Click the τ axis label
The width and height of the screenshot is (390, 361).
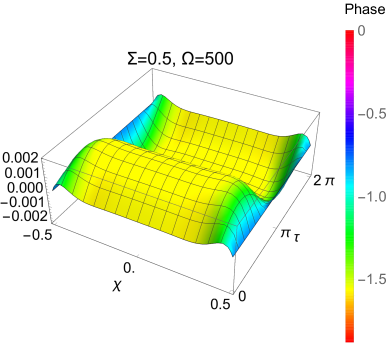coord(296,237)
